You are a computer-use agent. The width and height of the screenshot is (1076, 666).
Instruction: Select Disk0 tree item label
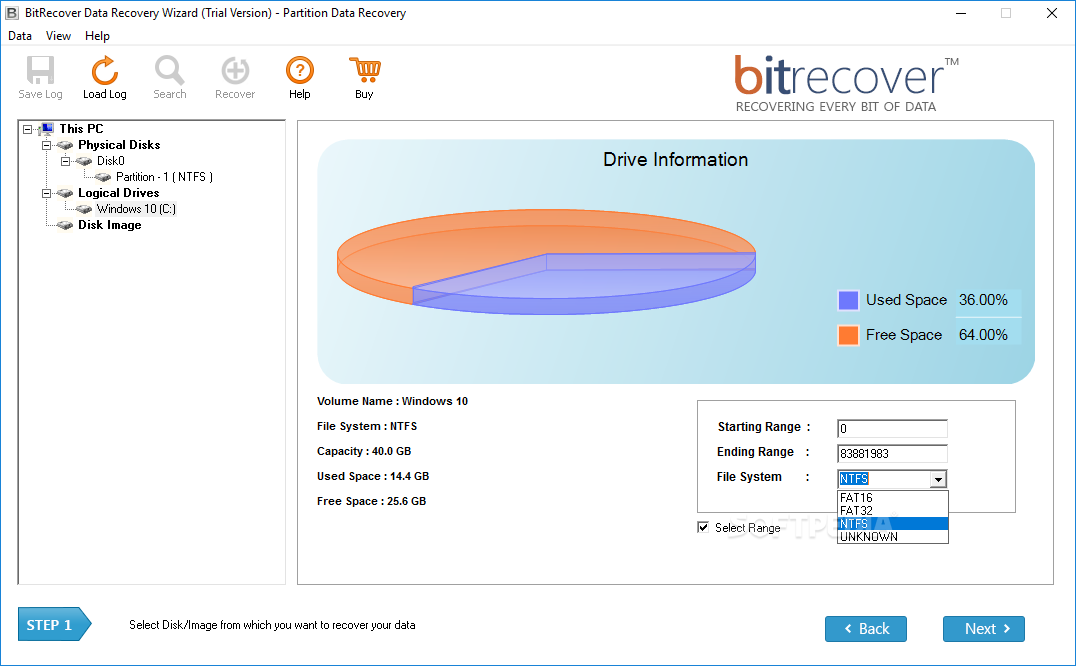[110, 161]
